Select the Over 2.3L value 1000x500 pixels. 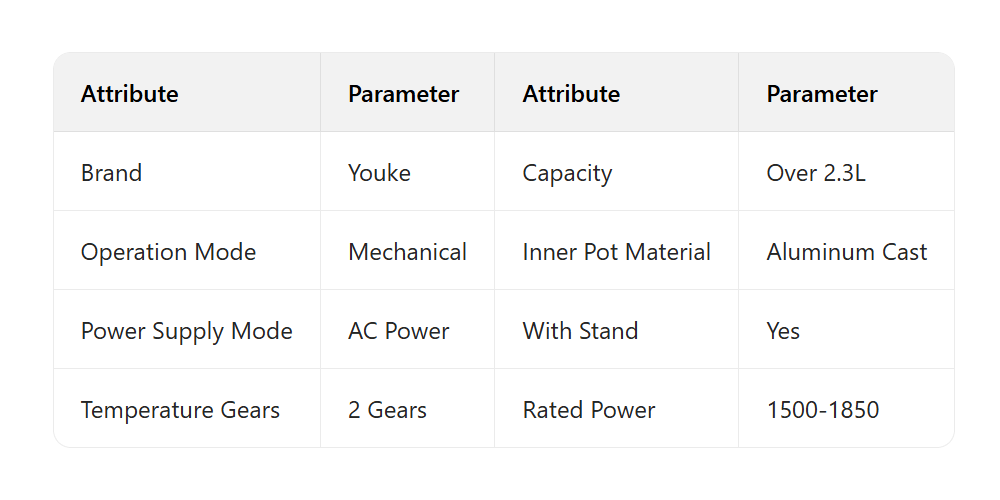click(x=816, y=173)
